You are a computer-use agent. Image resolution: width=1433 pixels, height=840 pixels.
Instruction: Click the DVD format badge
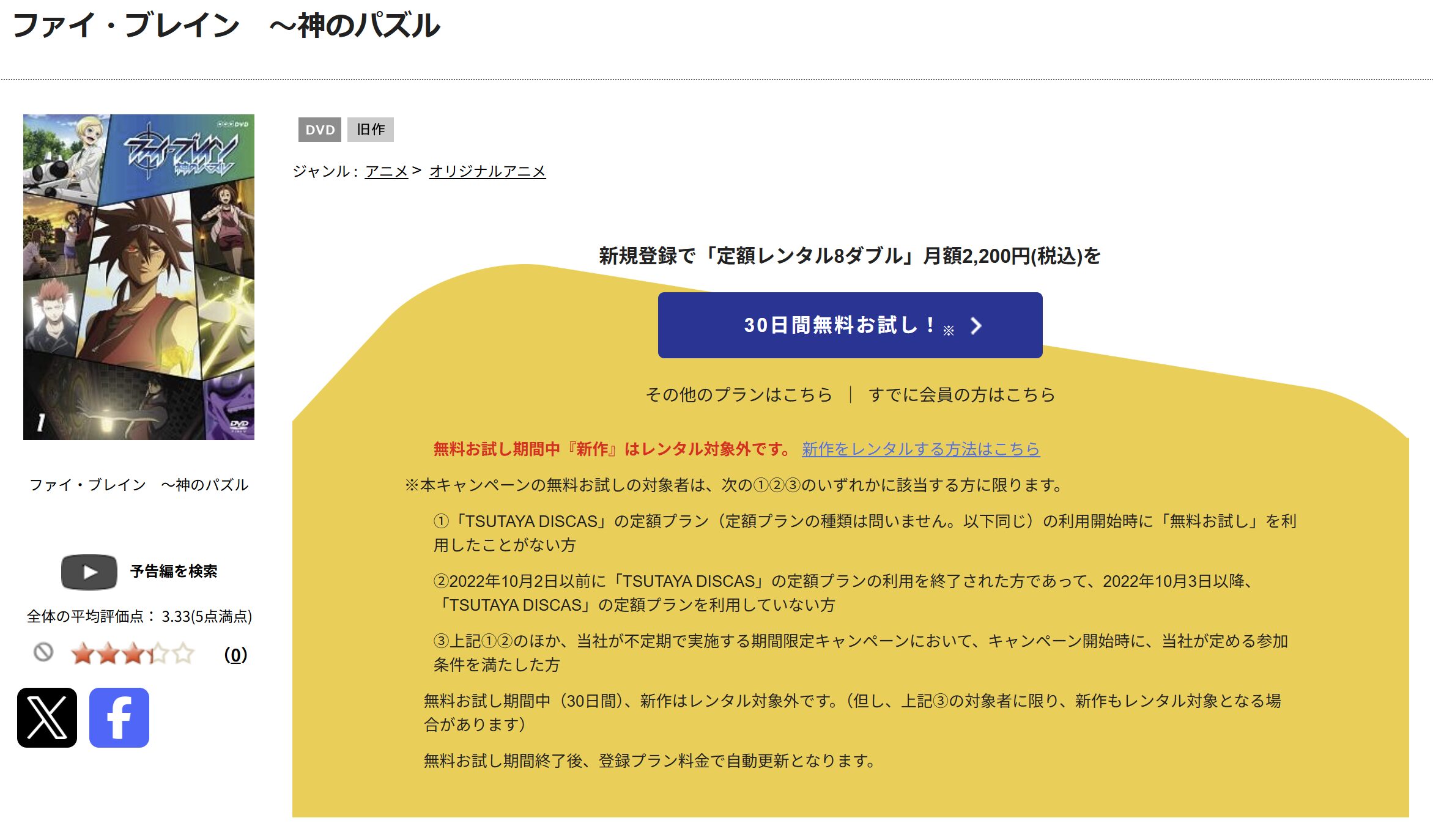click(x=320, y=130)
